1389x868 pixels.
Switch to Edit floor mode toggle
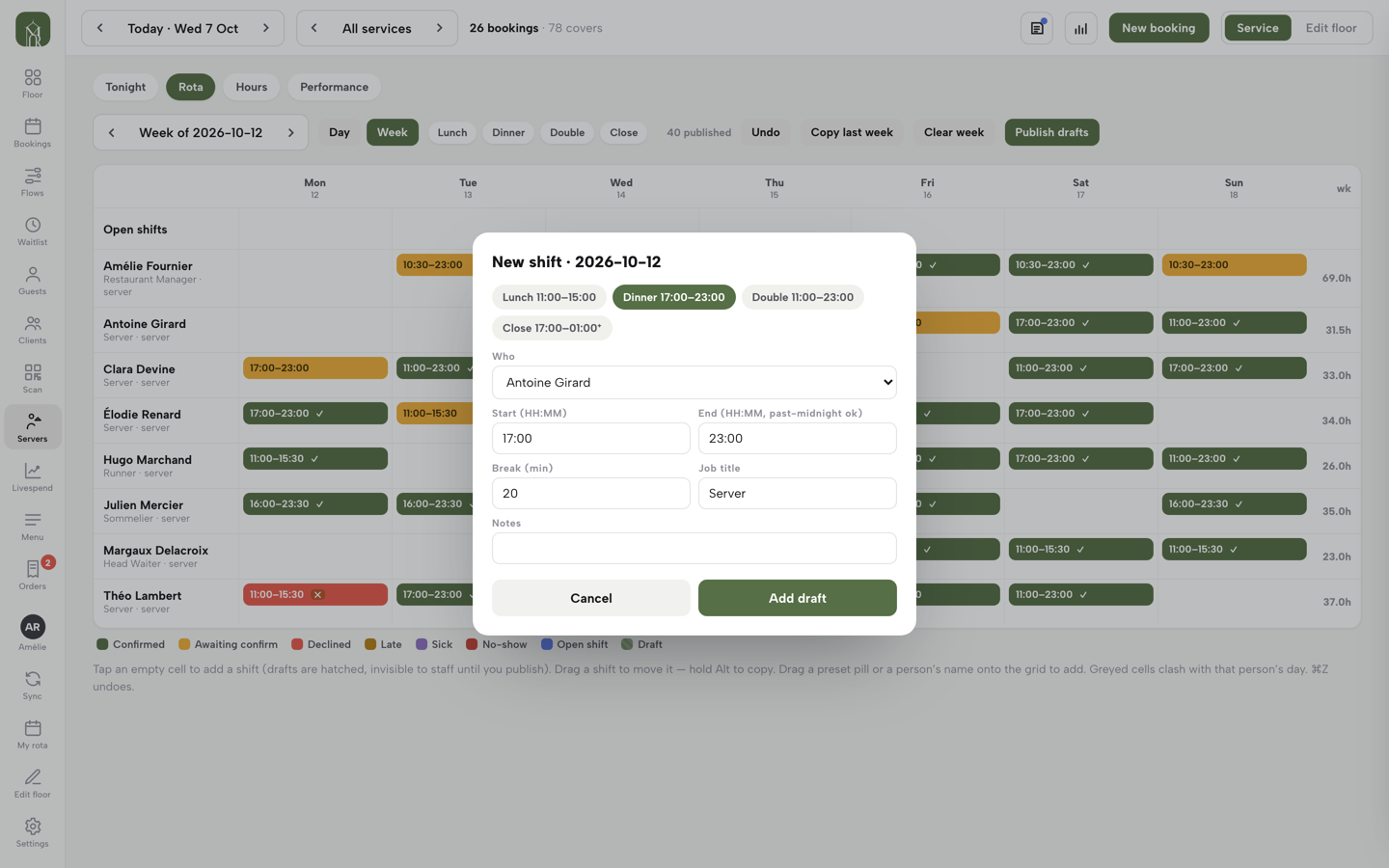pyautogui.click(x=1331, y=28)
